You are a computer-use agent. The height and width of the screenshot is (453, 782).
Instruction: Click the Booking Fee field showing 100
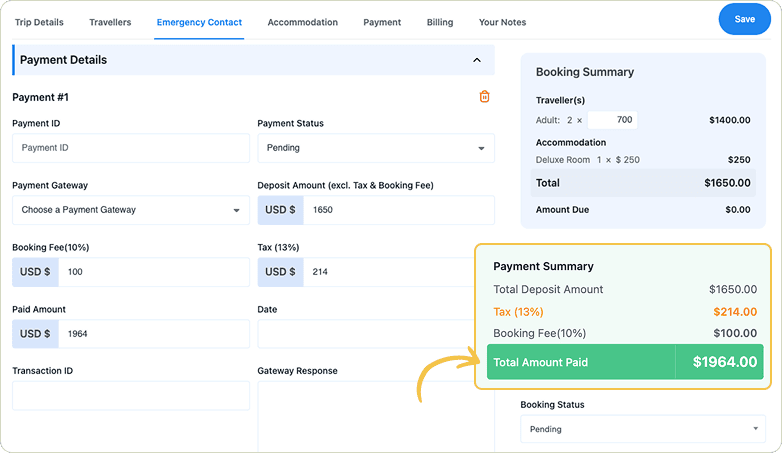tap(154, 272)
